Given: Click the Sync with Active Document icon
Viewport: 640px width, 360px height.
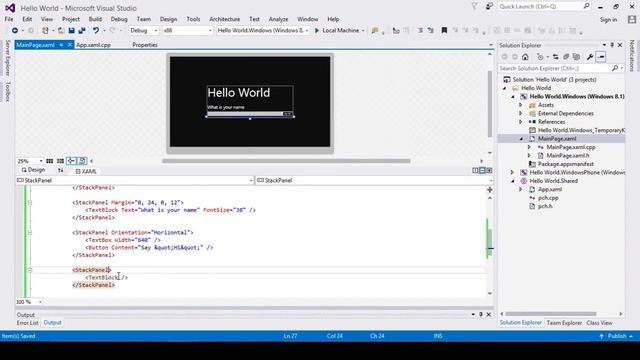Looking at the screenshot, I should 555,57.
